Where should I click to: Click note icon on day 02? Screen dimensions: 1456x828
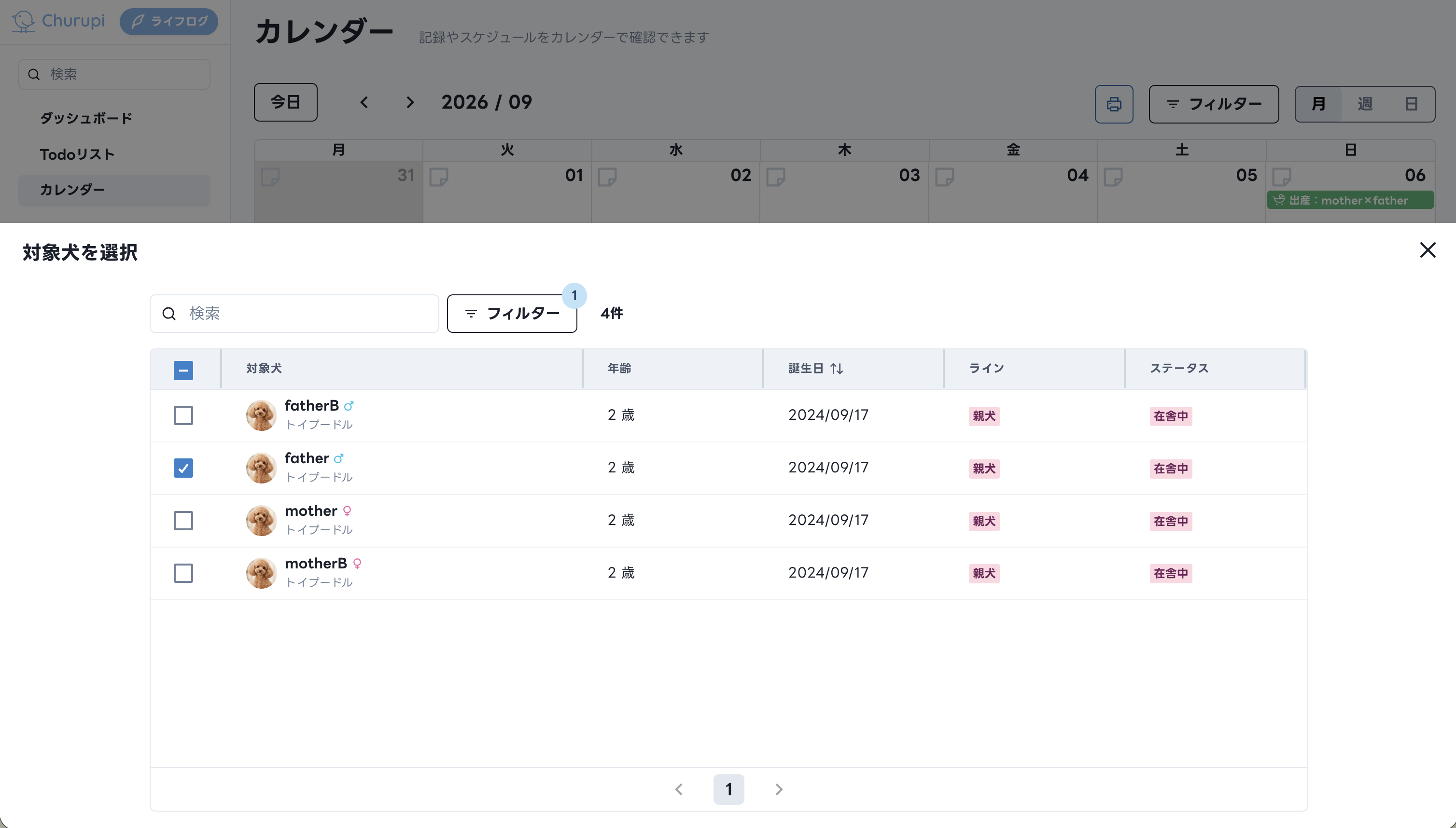(x=607, y=177)
